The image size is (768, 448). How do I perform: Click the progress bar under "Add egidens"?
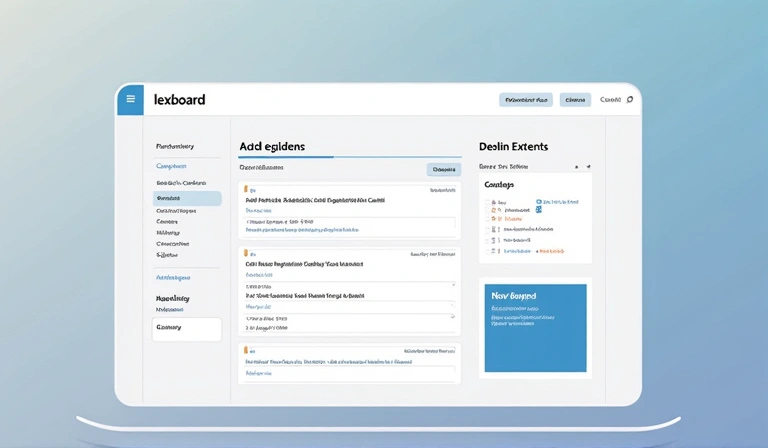pyautogui.click(x=350, y=157)
